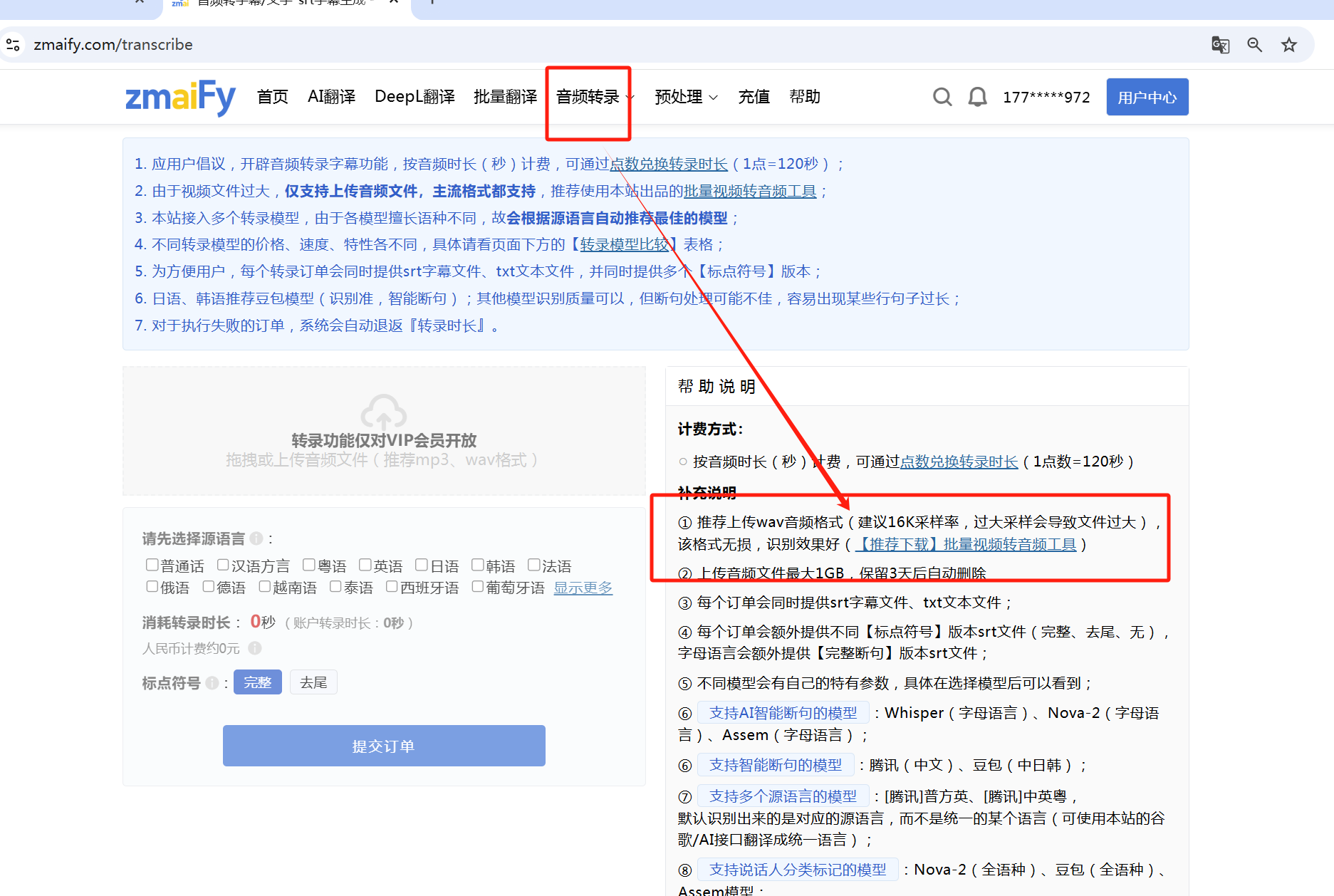Select 完整 punctuation option
Viewport: 1334px width, 896px height.
tap(258, 682)
